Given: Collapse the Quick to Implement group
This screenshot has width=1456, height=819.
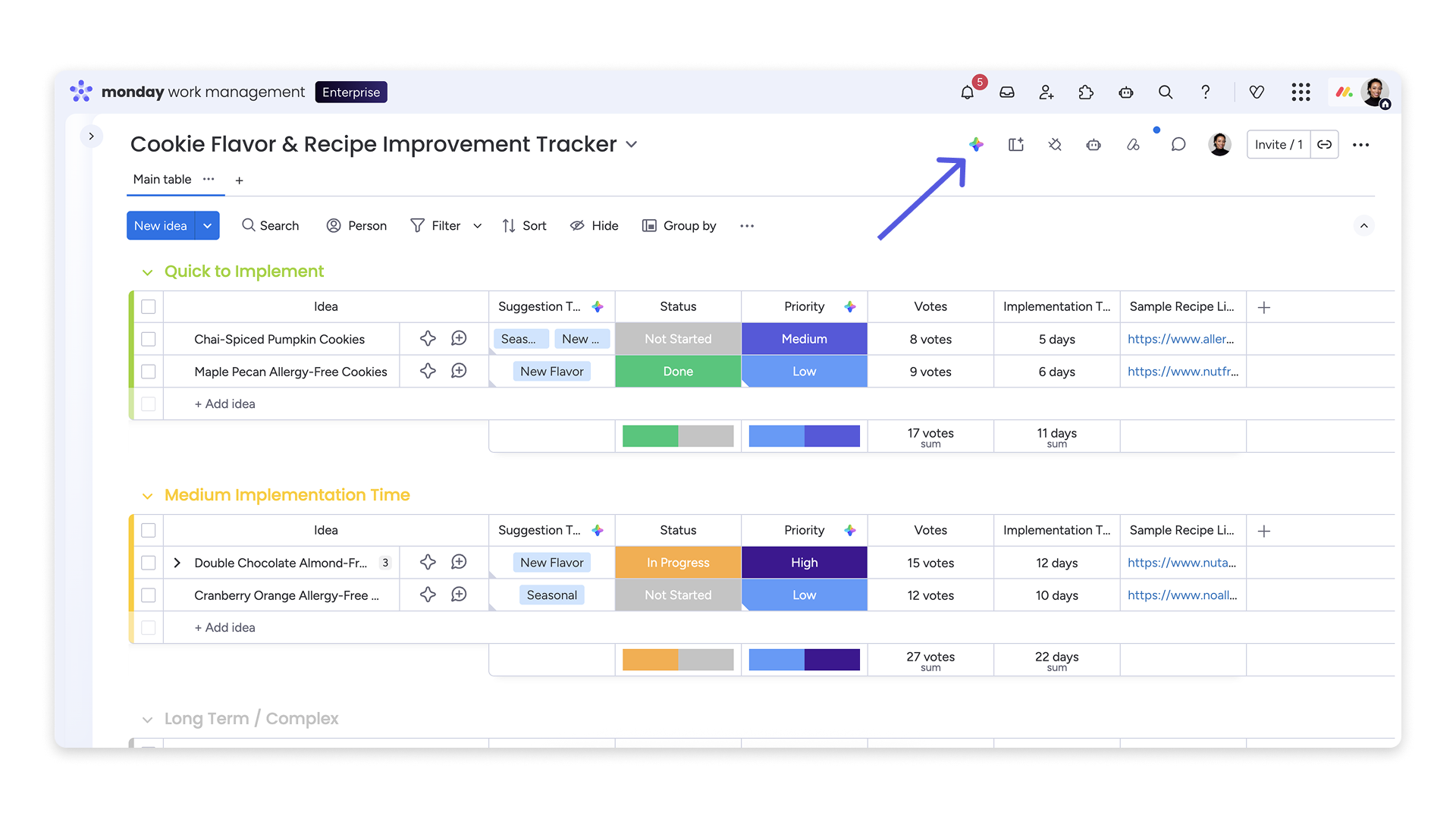Looking at the screenshot, I should [147, 272].
